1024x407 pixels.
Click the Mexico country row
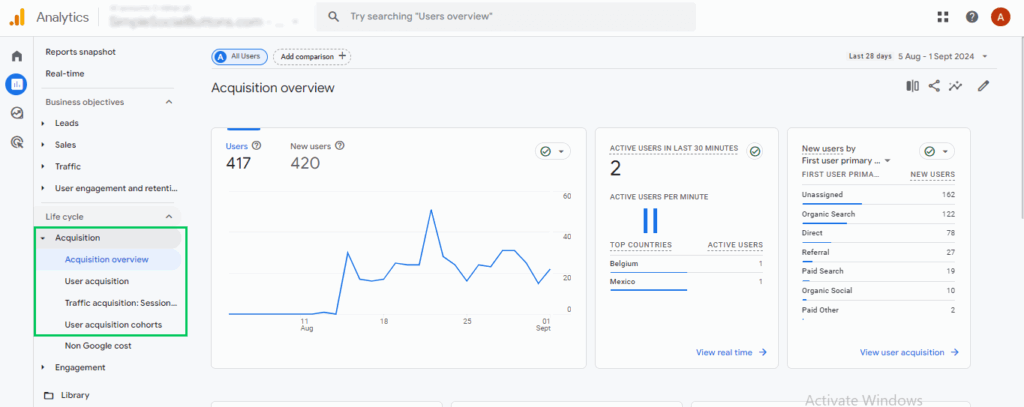click(x=686, y=283)
